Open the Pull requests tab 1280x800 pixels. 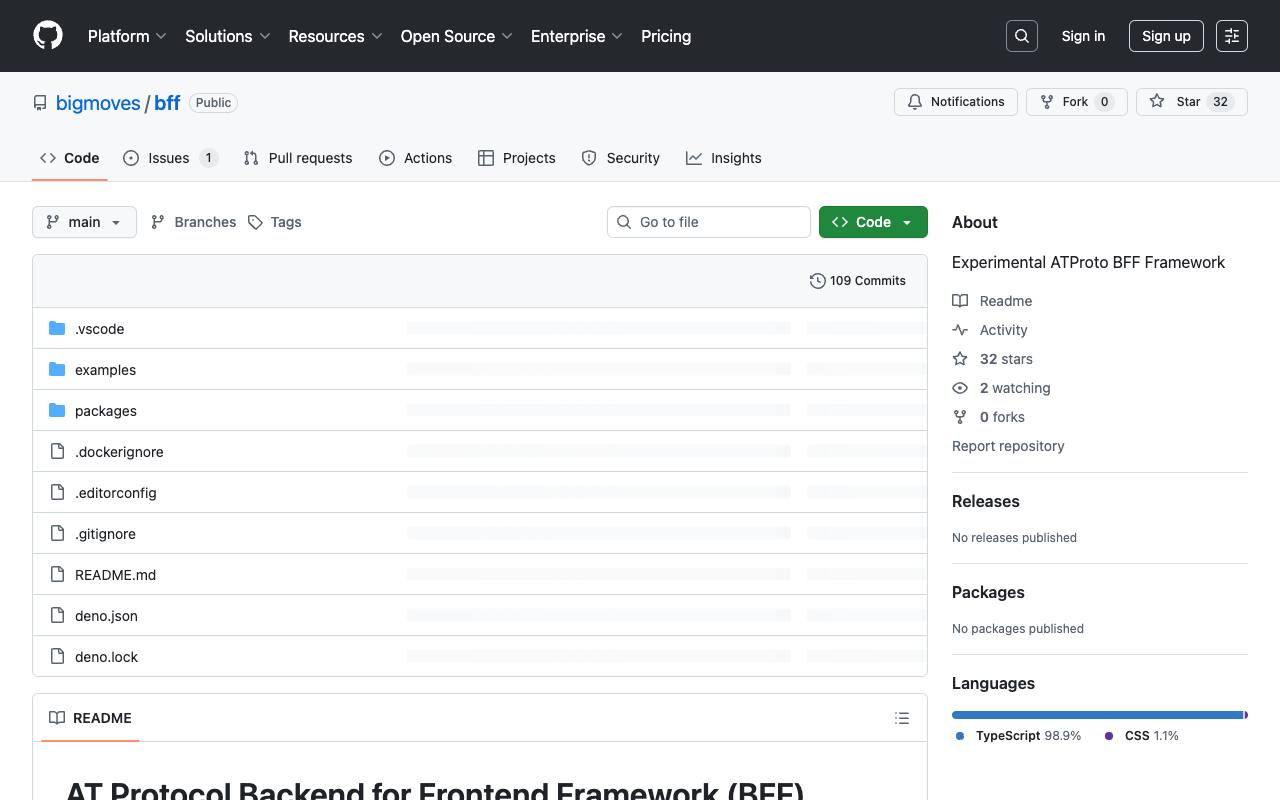[298, 158]
